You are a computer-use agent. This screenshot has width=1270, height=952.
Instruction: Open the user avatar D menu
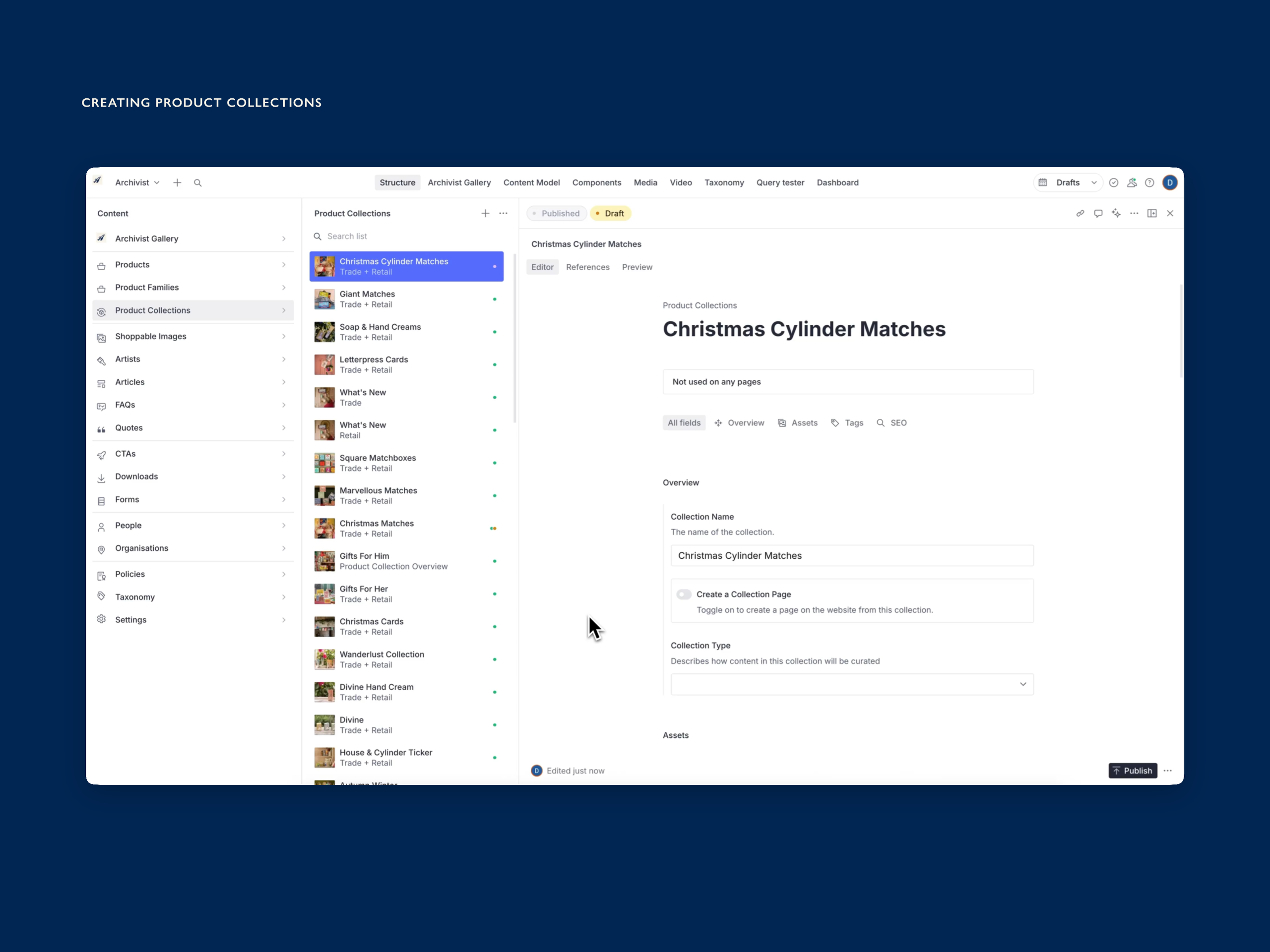pos(1170,182)
